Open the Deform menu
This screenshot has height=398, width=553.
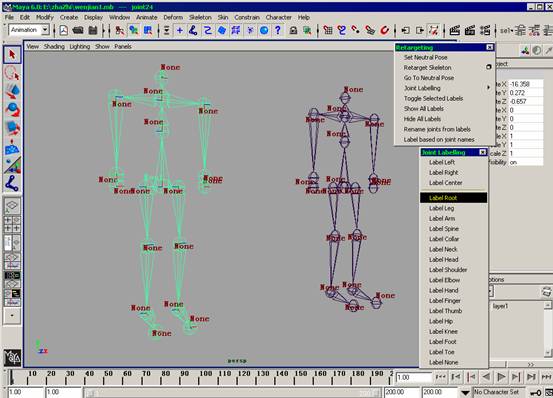pyautogui.click(x=173, y=17)
